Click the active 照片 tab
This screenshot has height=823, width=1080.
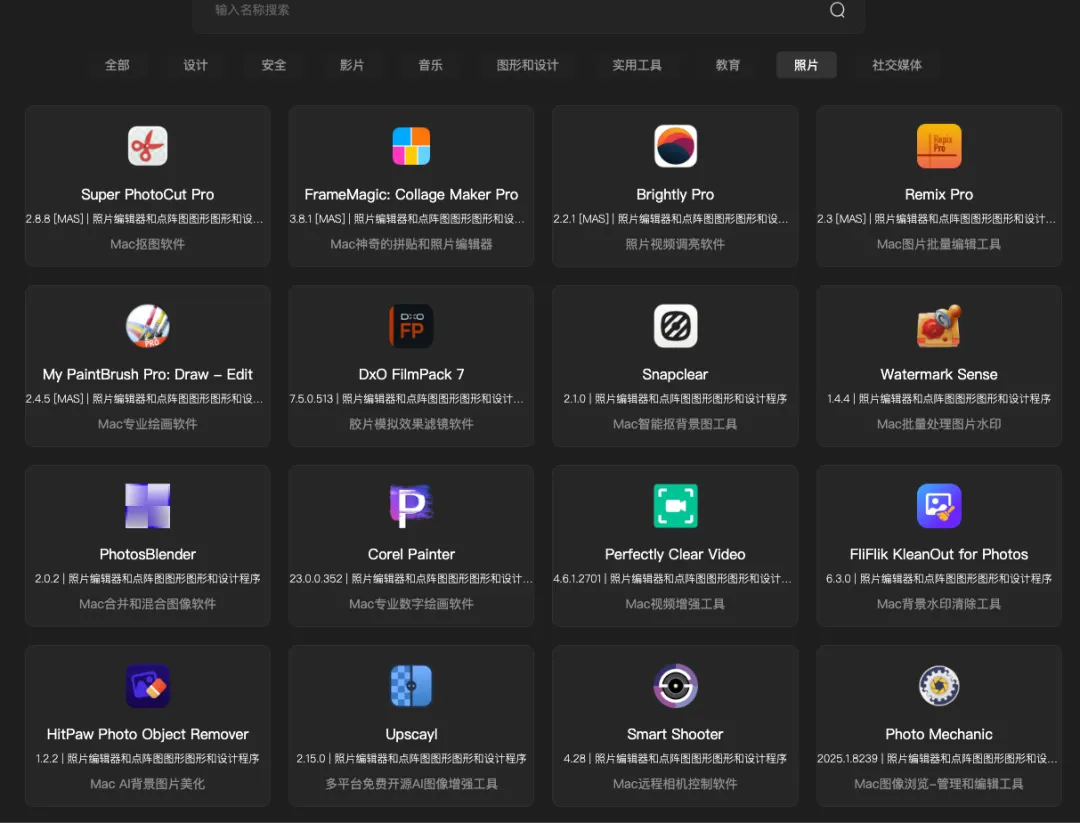click(806, 65)
